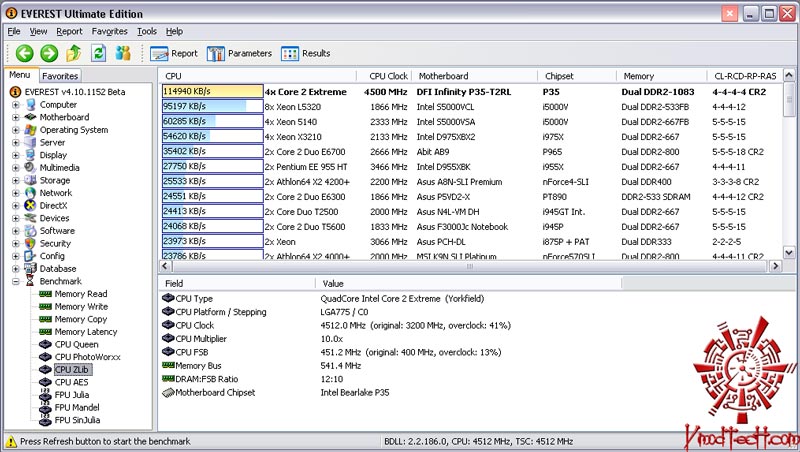Click the Report toolbar button
Viewport: 800px width, 452px height.
coord(174,53)
